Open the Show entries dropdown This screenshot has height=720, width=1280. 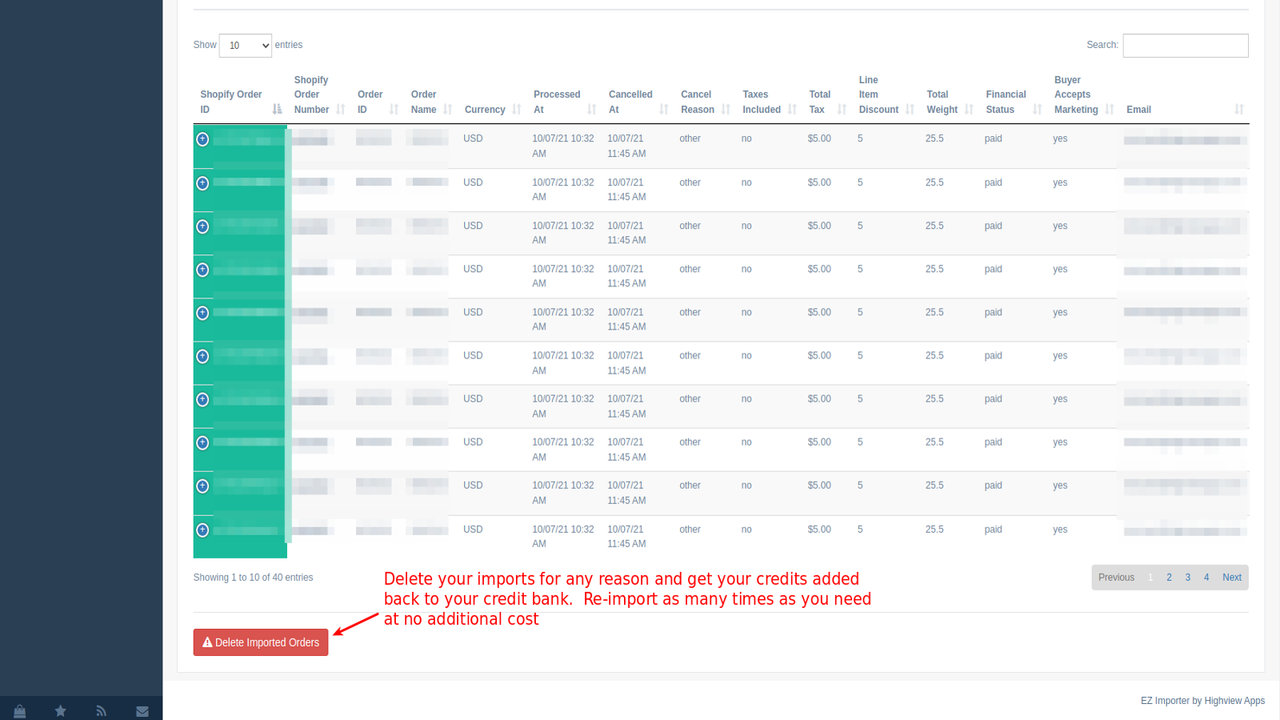click(245, 45)
